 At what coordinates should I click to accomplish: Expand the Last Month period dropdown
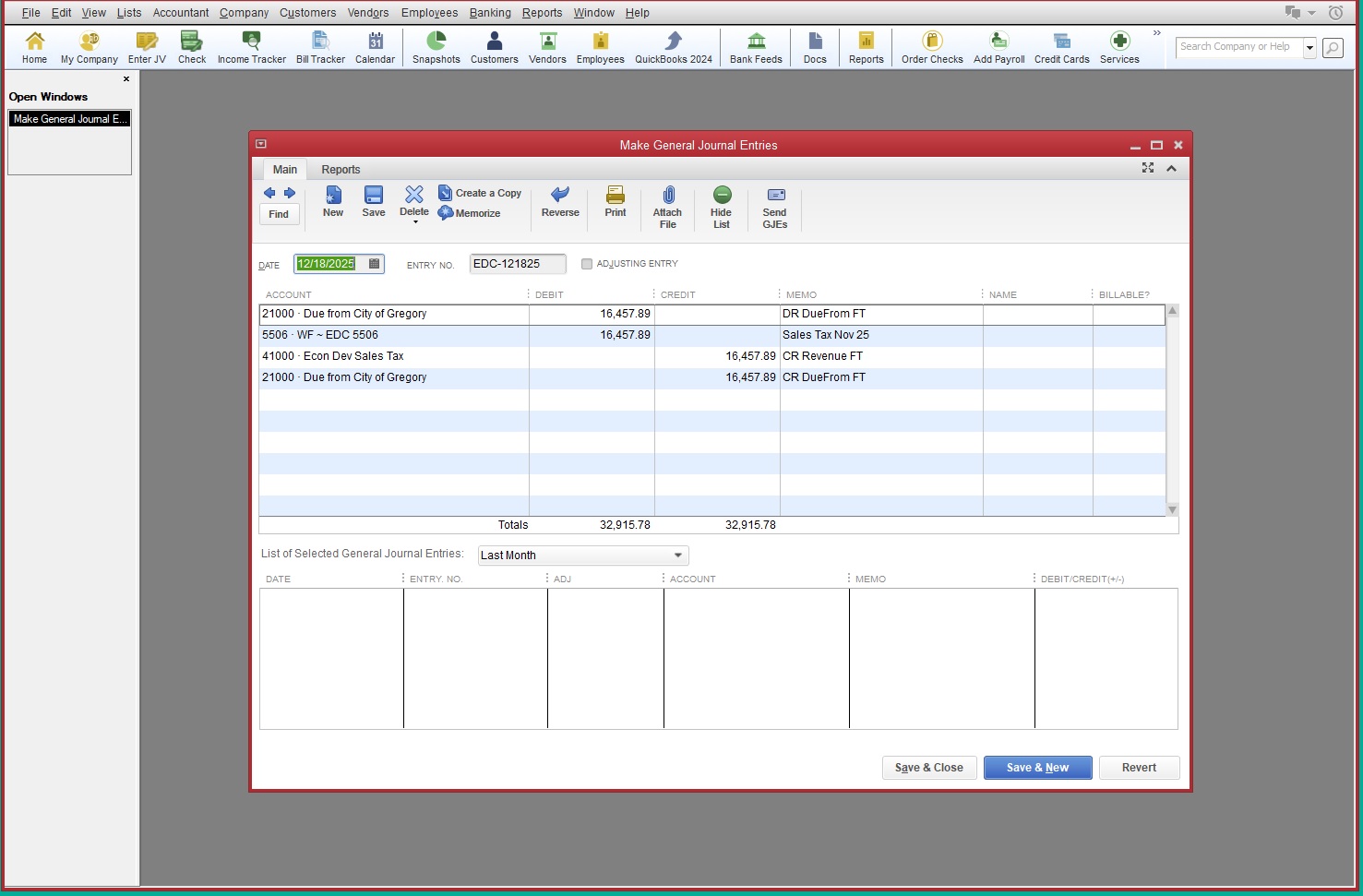point(677,556)
